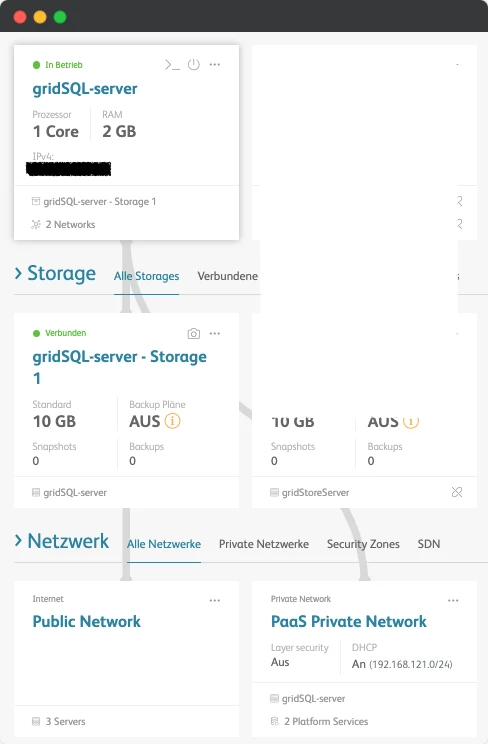Click power icon on gridSQL-server card
Viewport: 488px width, 744px height.
click(x=194, y=65)
